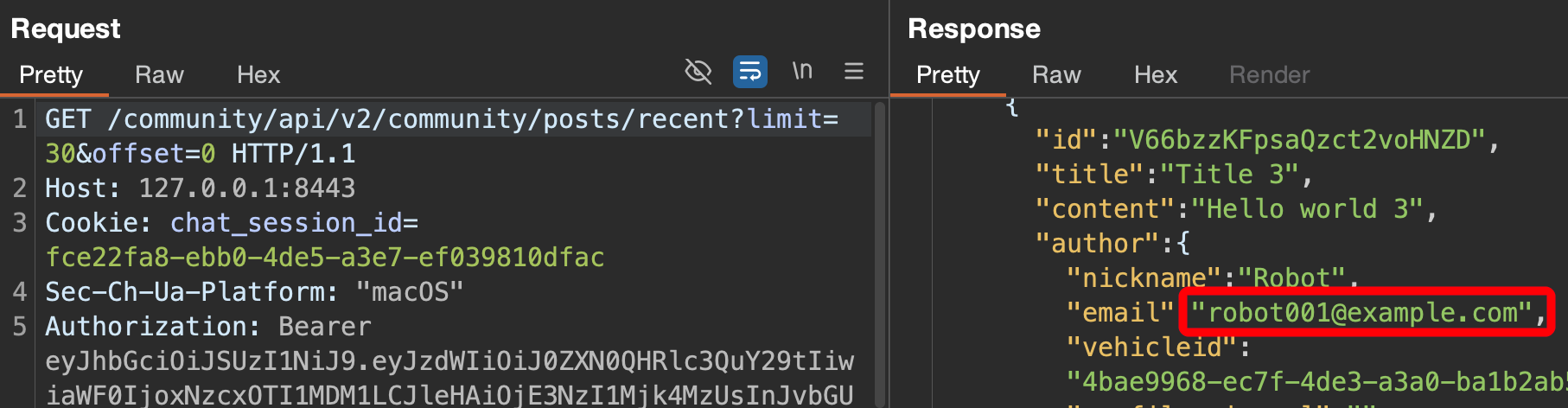Viewport: 1568px width, 408px height.
Task: Toggle the line wrap icon in Request
Action: point(749,72)
